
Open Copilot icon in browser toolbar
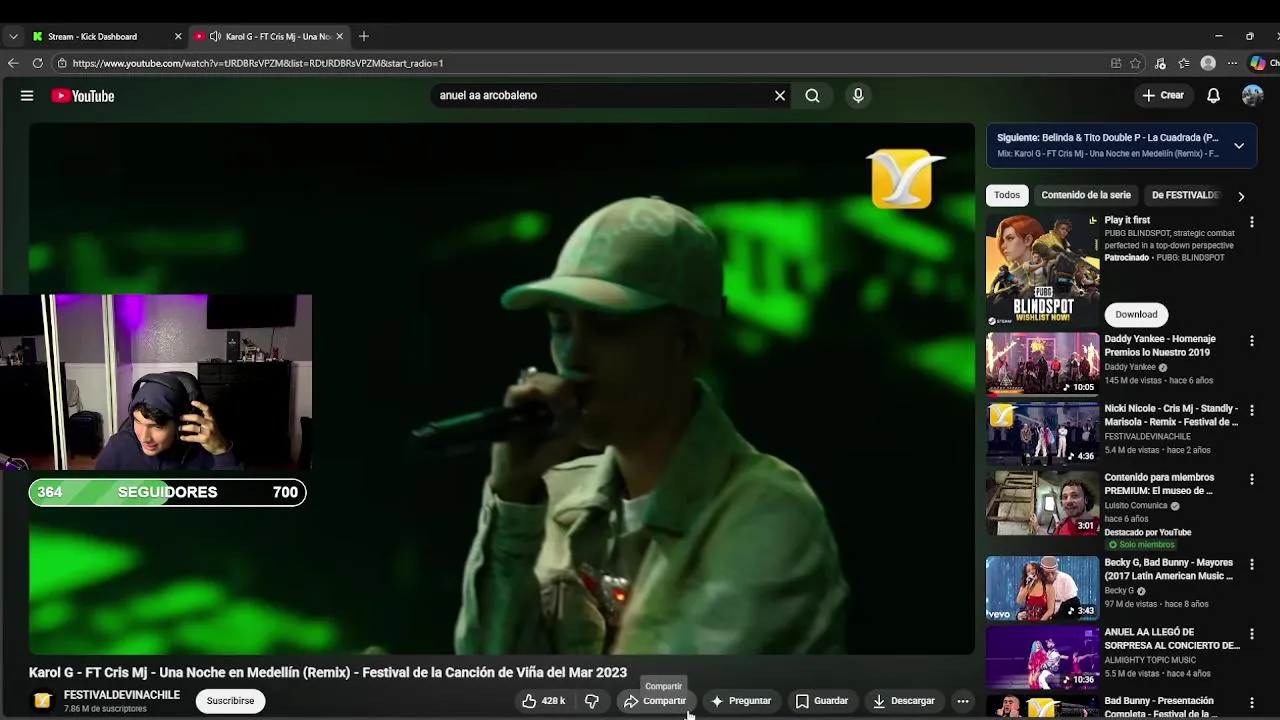[1258, 63]
